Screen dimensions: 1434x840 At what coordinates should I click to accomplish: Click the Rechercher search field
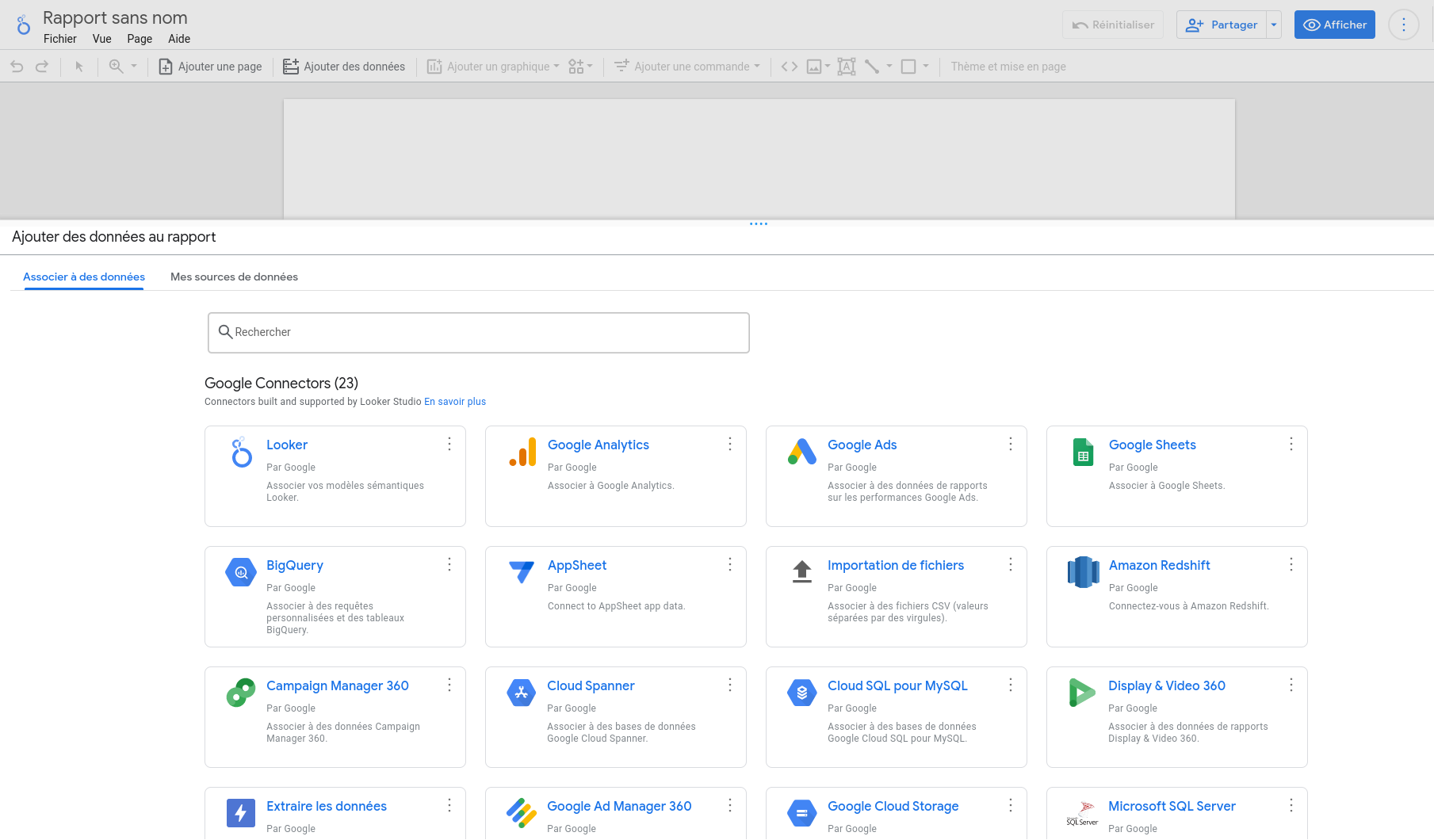click(478, 332)
